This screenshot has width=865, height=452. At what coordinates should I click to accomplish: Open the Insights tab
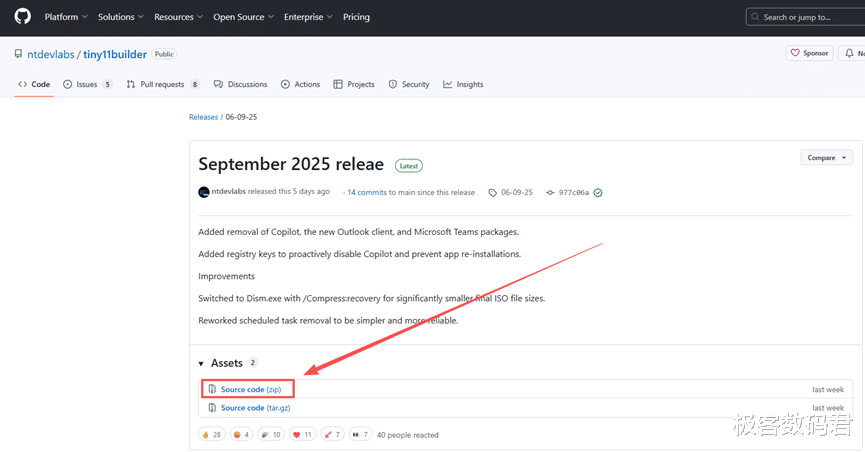(463, 84)
